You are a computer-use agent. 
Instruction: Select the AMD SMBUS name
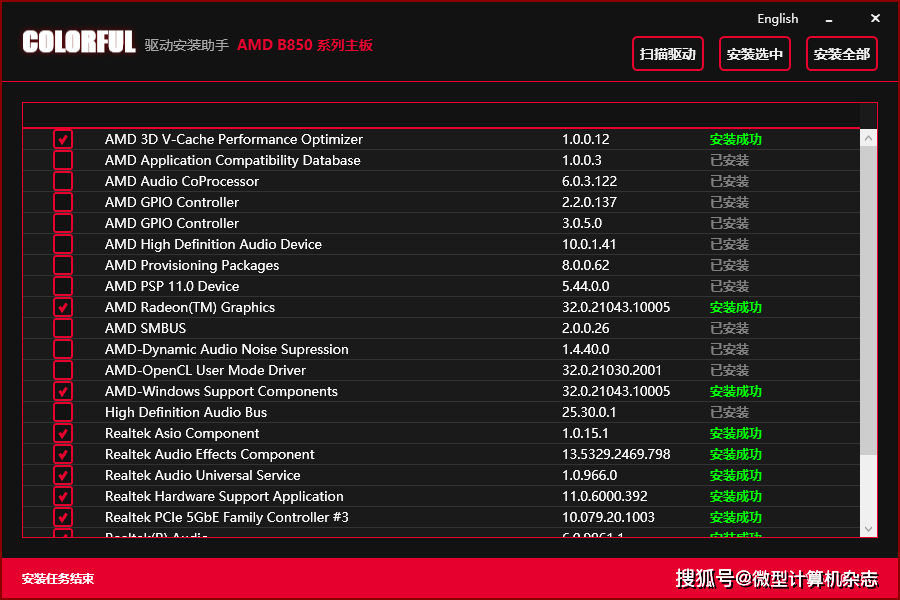coord(145,328)
